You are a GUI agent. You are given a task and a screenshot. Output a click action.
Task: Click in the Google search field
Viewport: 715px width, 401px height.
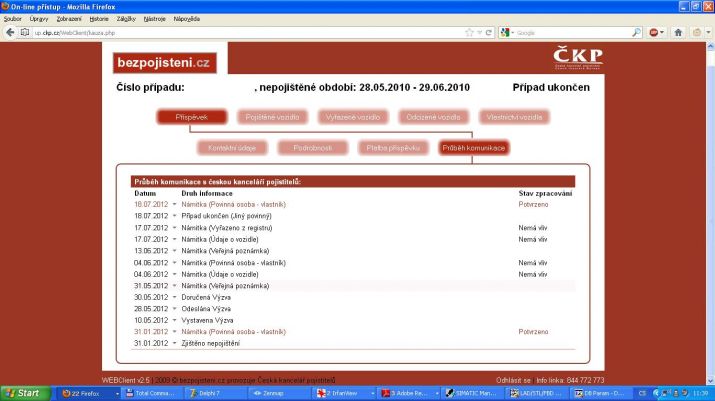click(573, 33)
